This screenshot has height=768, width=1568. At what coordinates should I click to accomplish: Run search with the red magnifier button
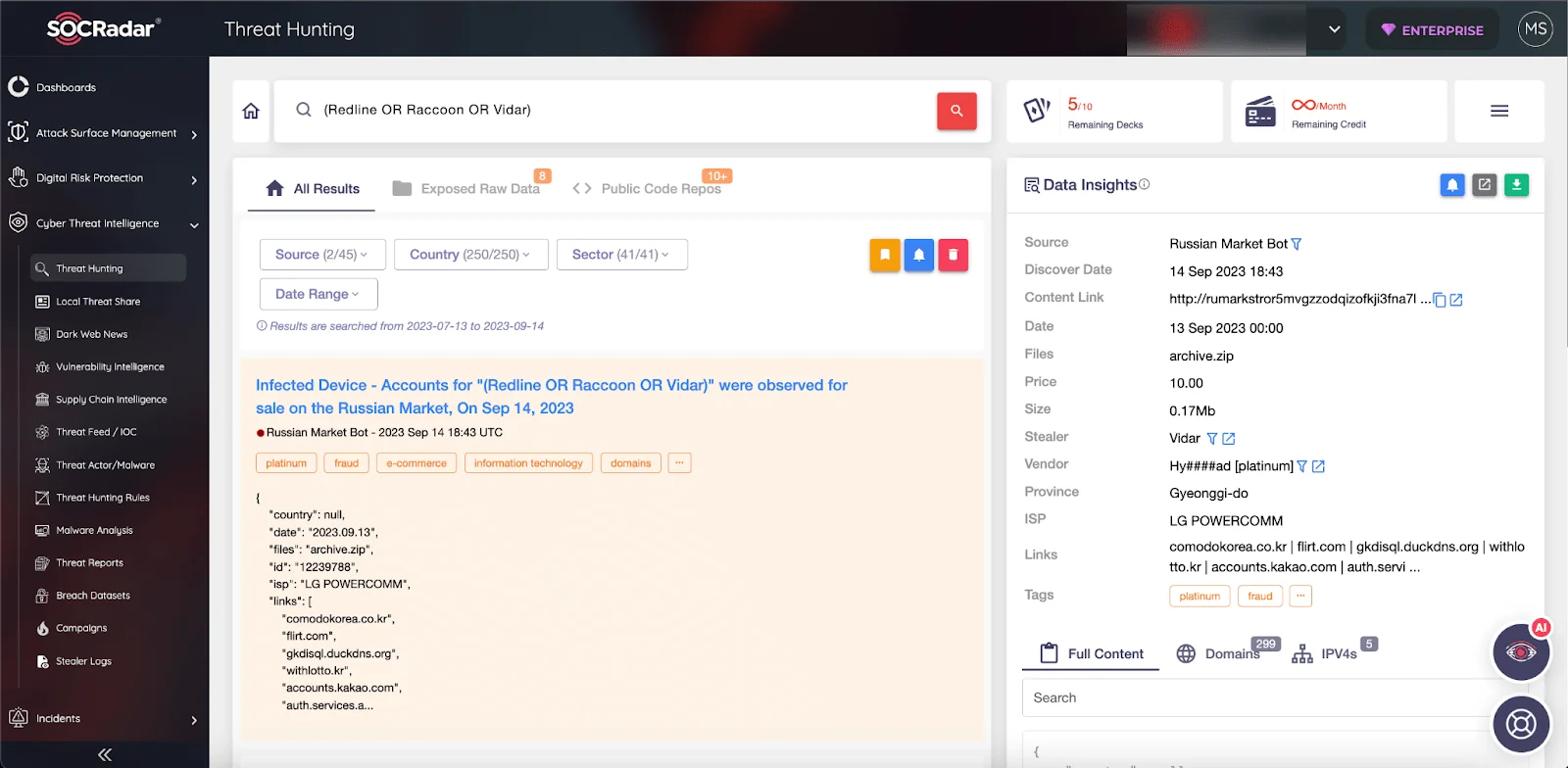[956, 111]
